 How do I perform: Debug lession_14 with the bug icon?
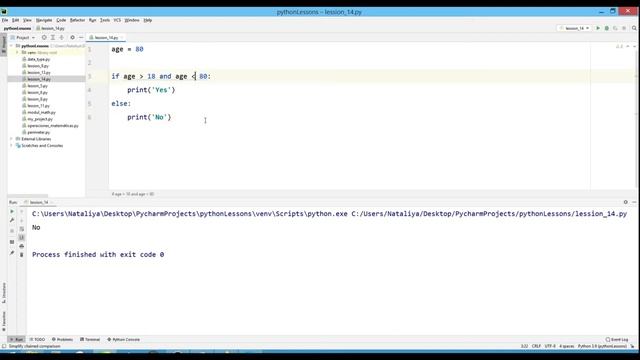(607, 28)
